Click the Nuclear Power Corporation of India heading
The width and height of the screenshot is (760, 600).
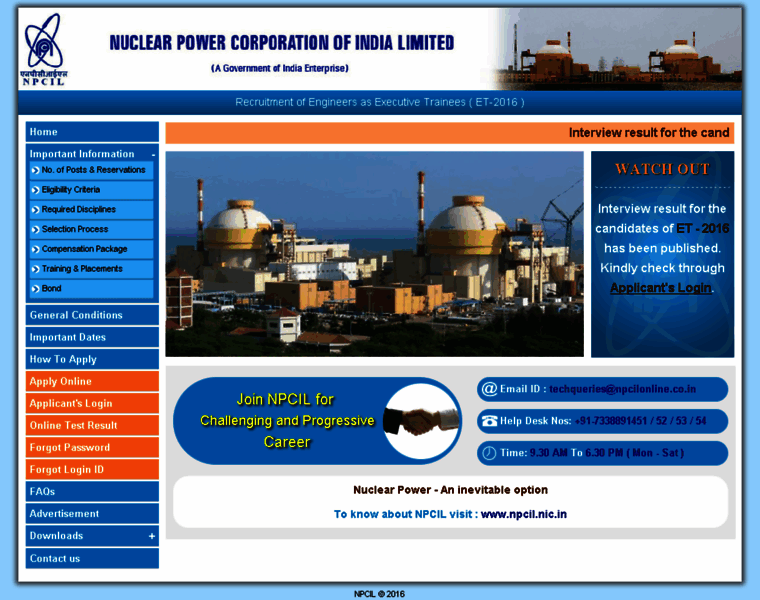pos(282,43)
